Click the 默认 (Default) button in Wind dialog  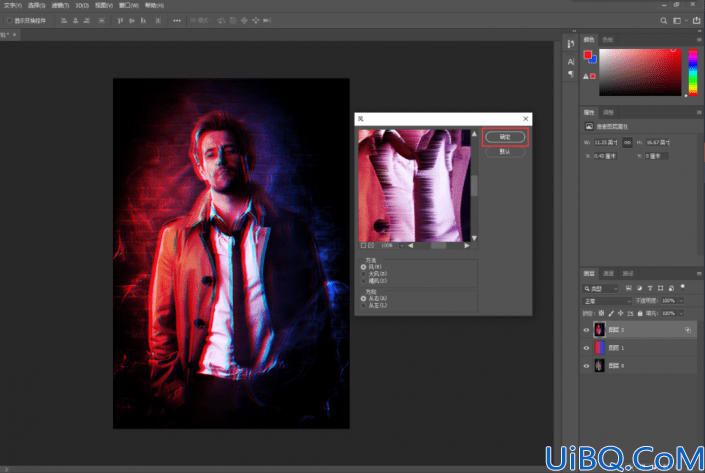tap(505, 152)
